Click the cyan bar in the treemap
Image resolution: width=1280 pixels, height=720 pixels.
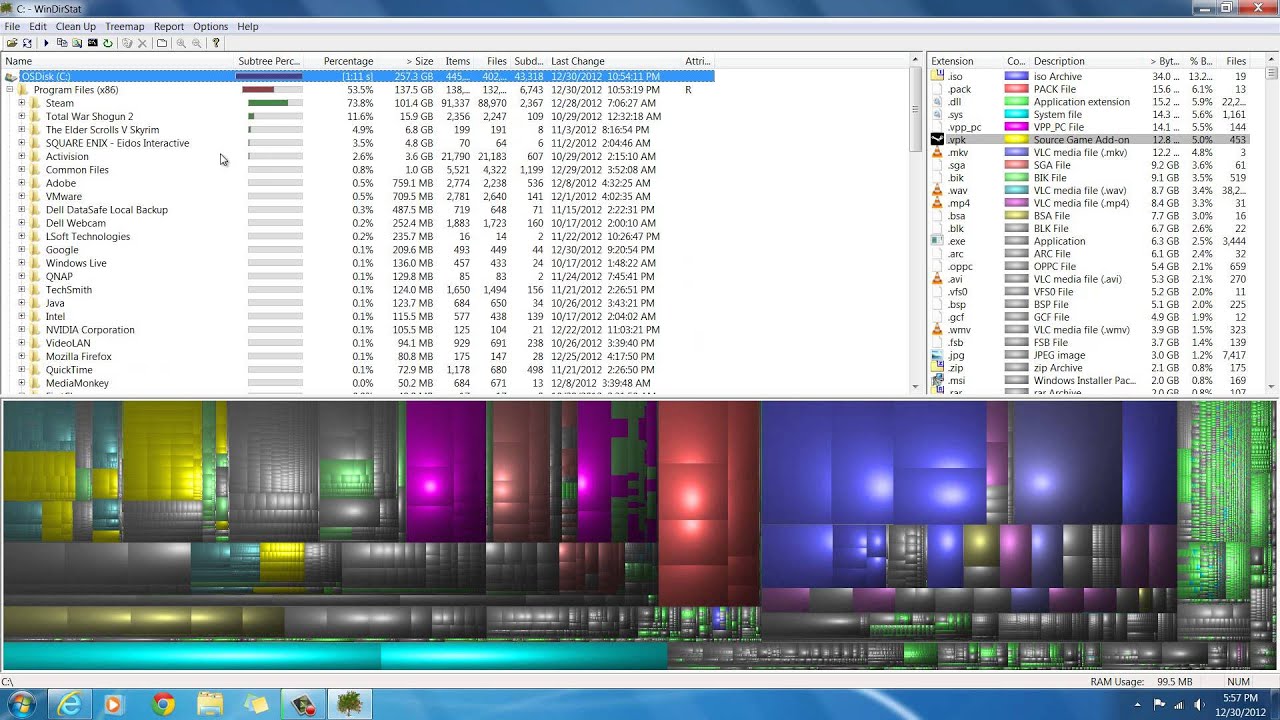[335, 656]
